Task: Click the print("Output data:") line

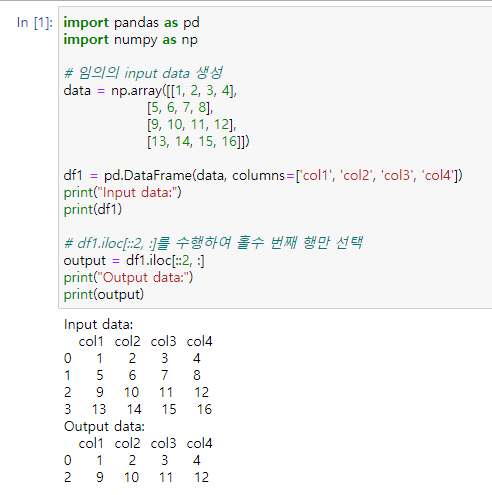Action: coord(128,278)
